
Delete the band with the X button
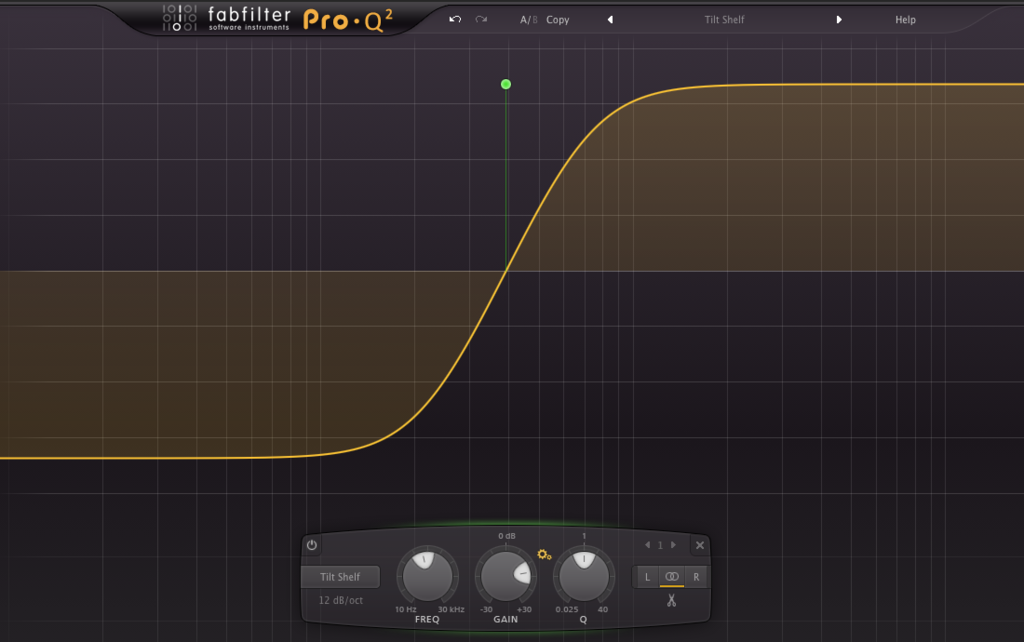700,545
